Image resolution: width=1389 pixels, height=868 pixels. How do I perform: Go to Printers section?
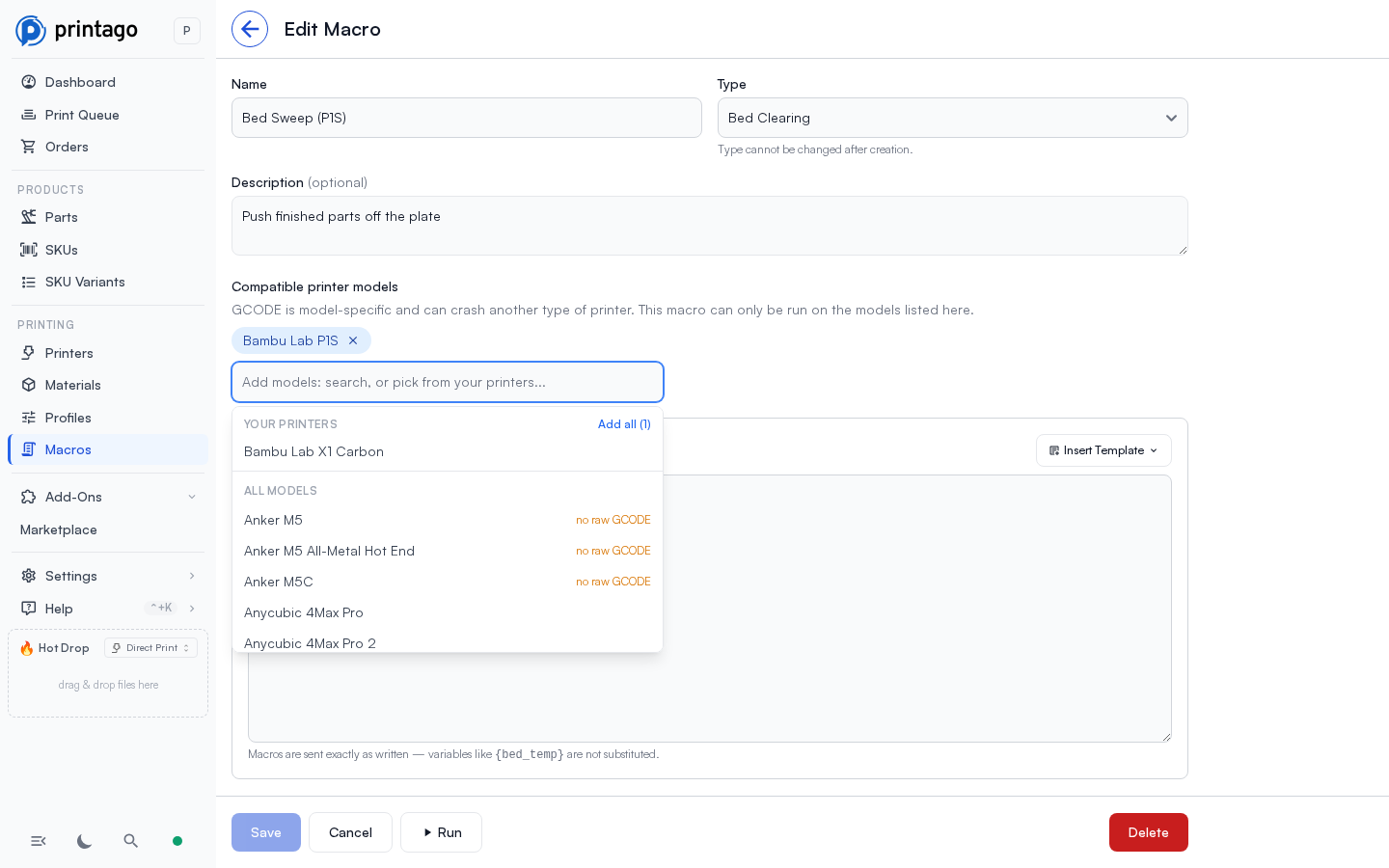pos(108,353)
